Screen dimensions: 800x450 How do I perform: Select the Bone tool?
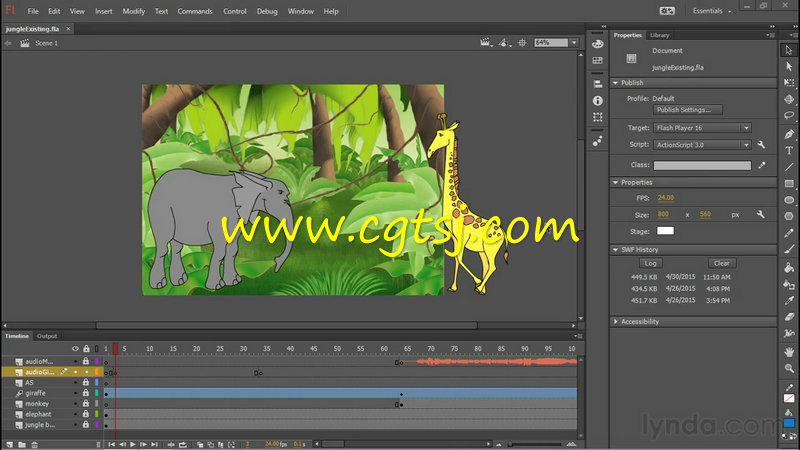[789, 334]
